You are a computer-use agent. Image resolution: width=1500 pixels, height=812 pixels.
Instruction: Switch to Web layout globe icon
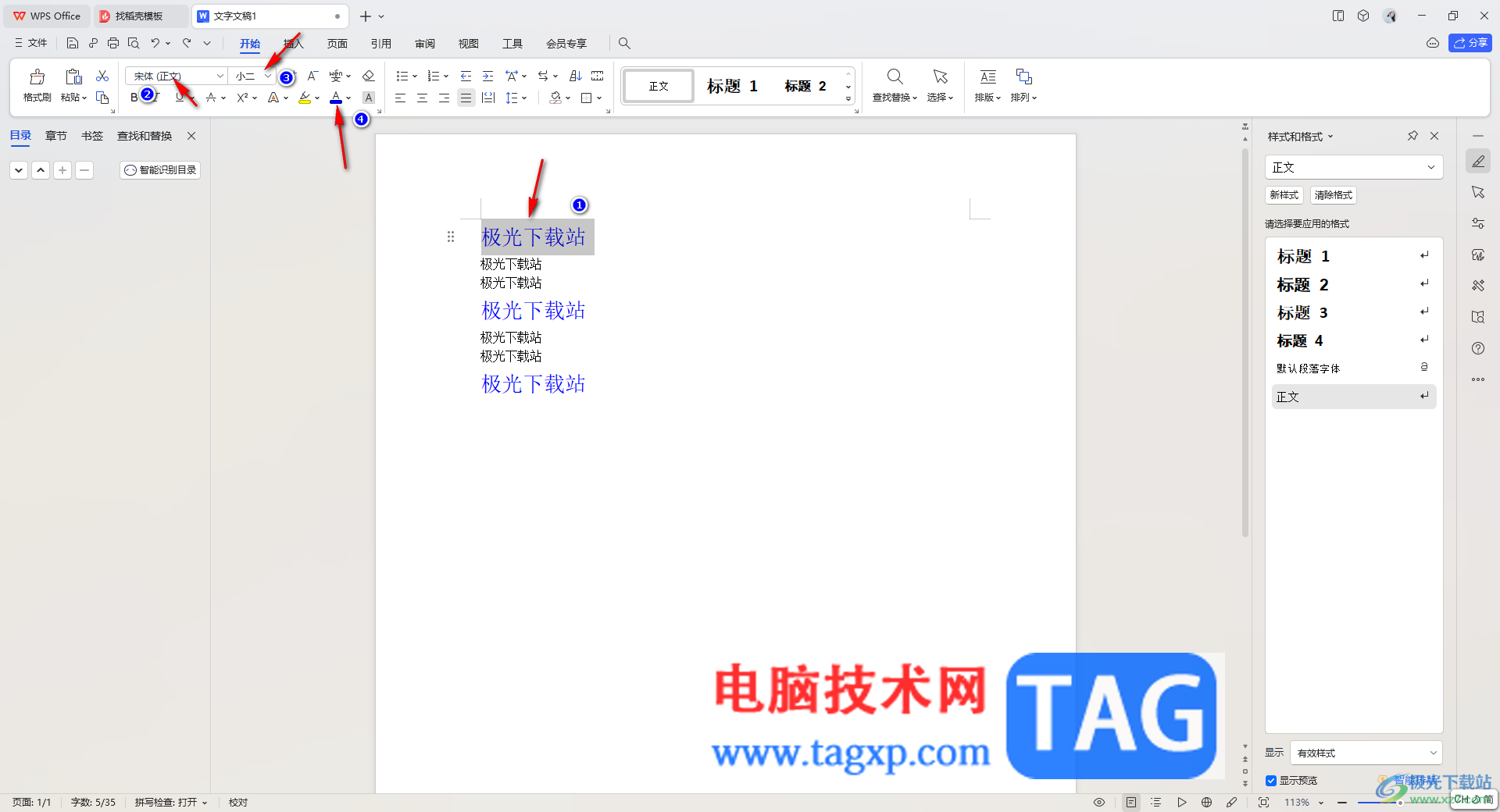pos(1206,802)
